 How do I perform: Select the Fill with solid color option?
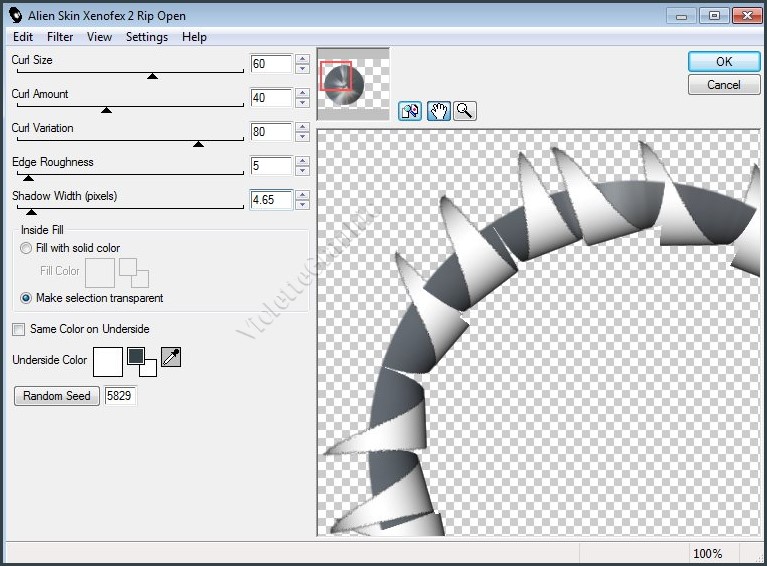(x=26, y=248)
